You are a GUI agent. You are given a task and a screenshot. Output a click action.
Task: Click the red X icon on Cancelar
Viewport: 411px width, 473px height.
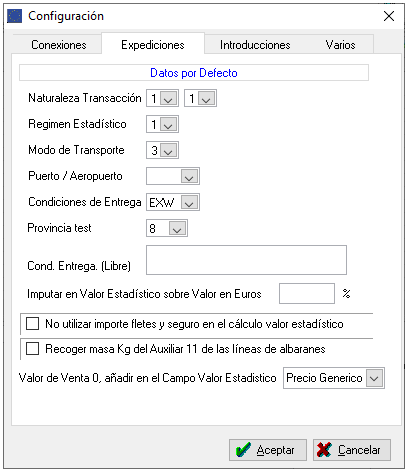coord(324,450)
